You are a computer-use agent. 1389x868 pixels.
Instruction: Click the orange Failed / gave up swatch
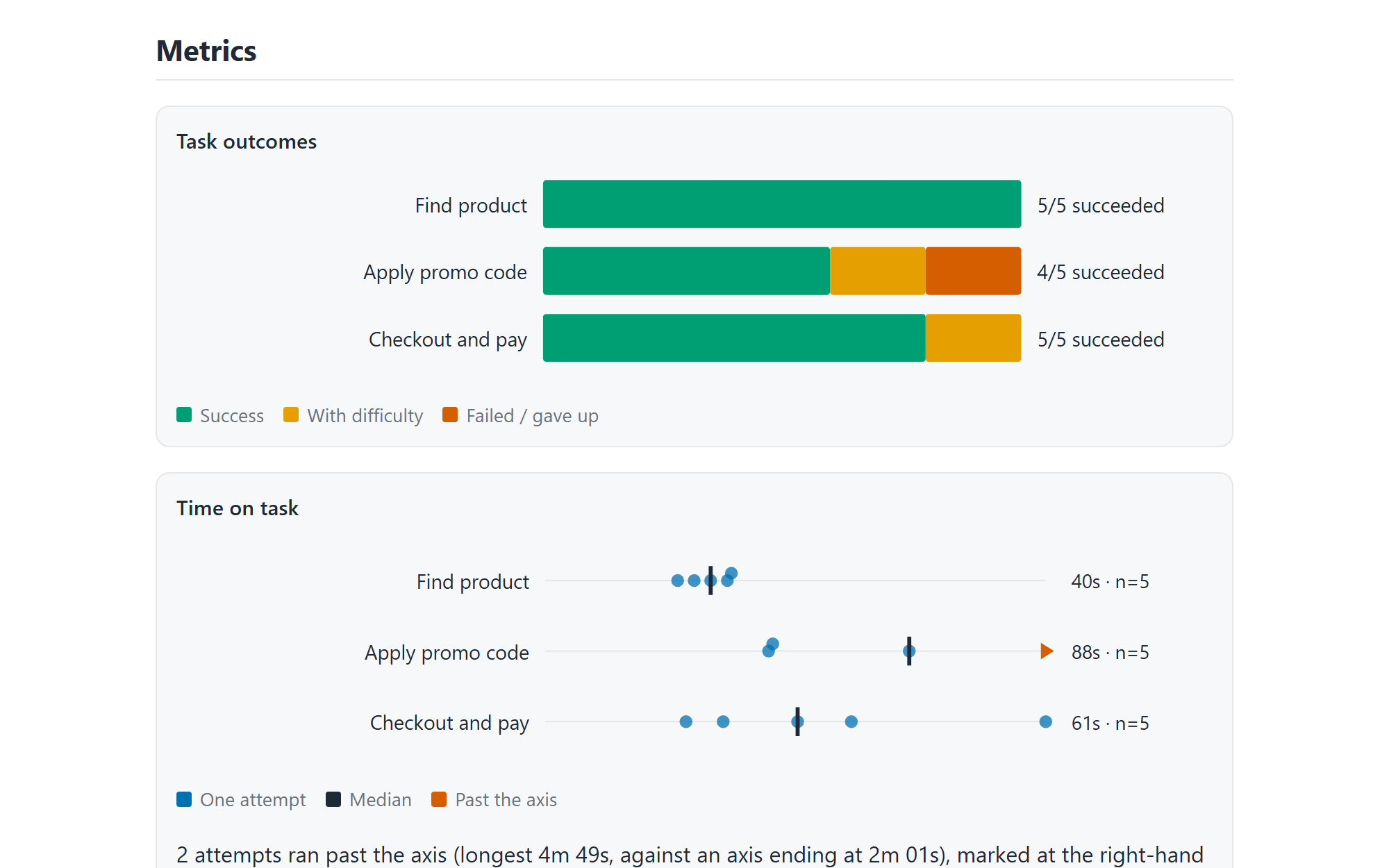450,415
